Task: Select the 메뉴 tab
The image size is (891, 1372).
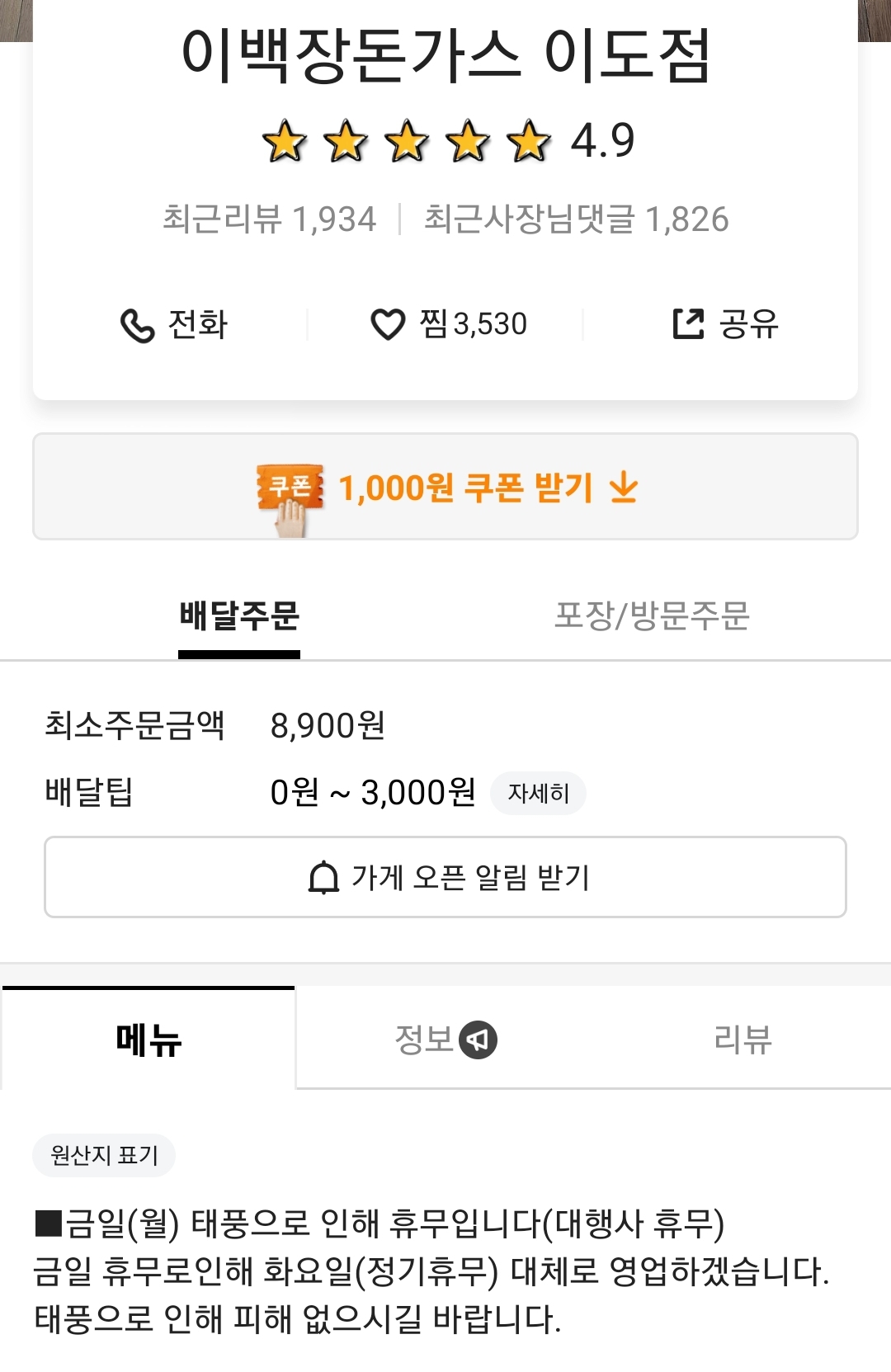Action: pos(148,1040)
